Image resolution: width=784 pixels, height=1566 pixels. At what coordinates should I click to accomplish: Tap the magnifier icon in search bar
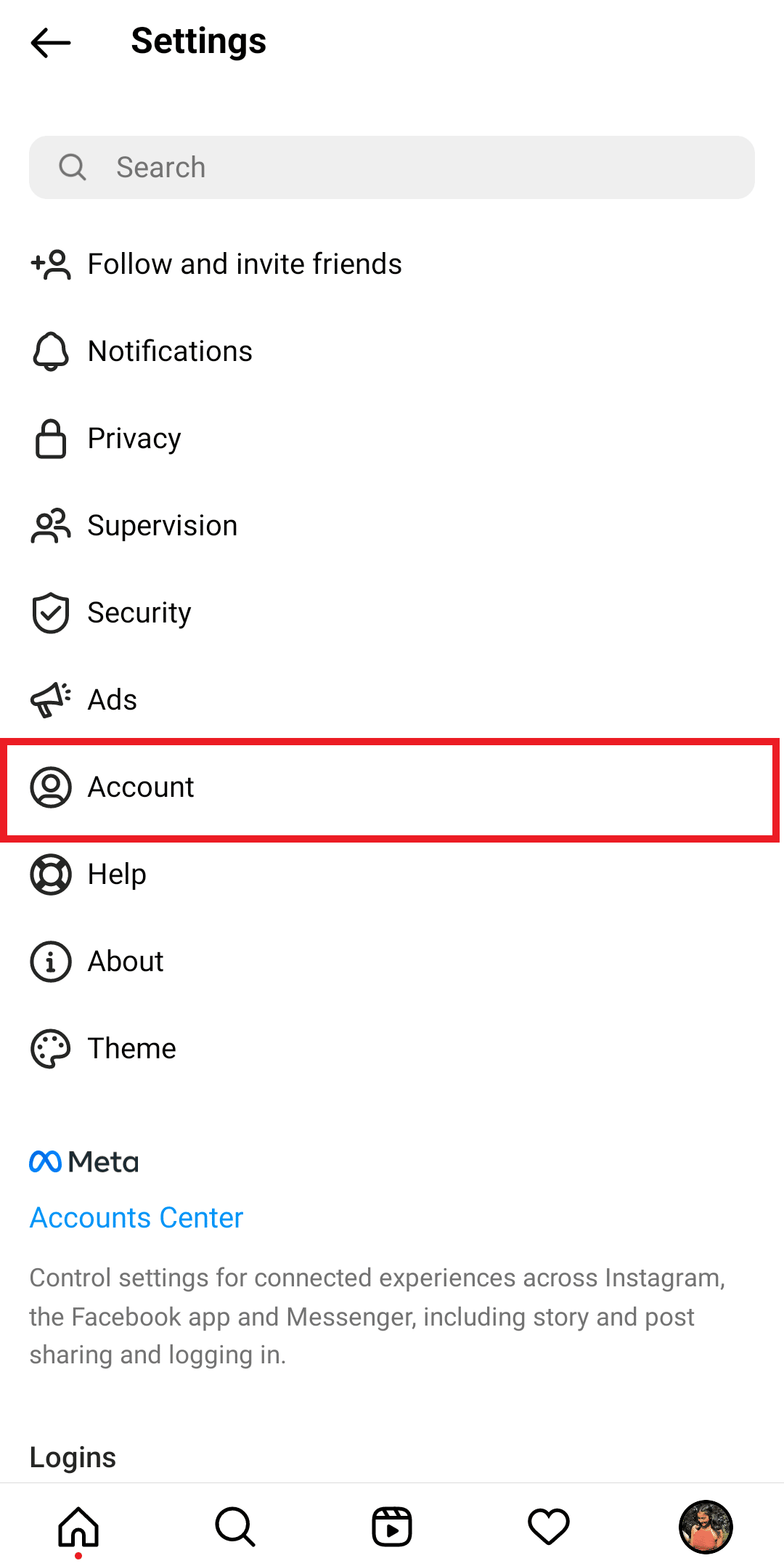[73, 167]
